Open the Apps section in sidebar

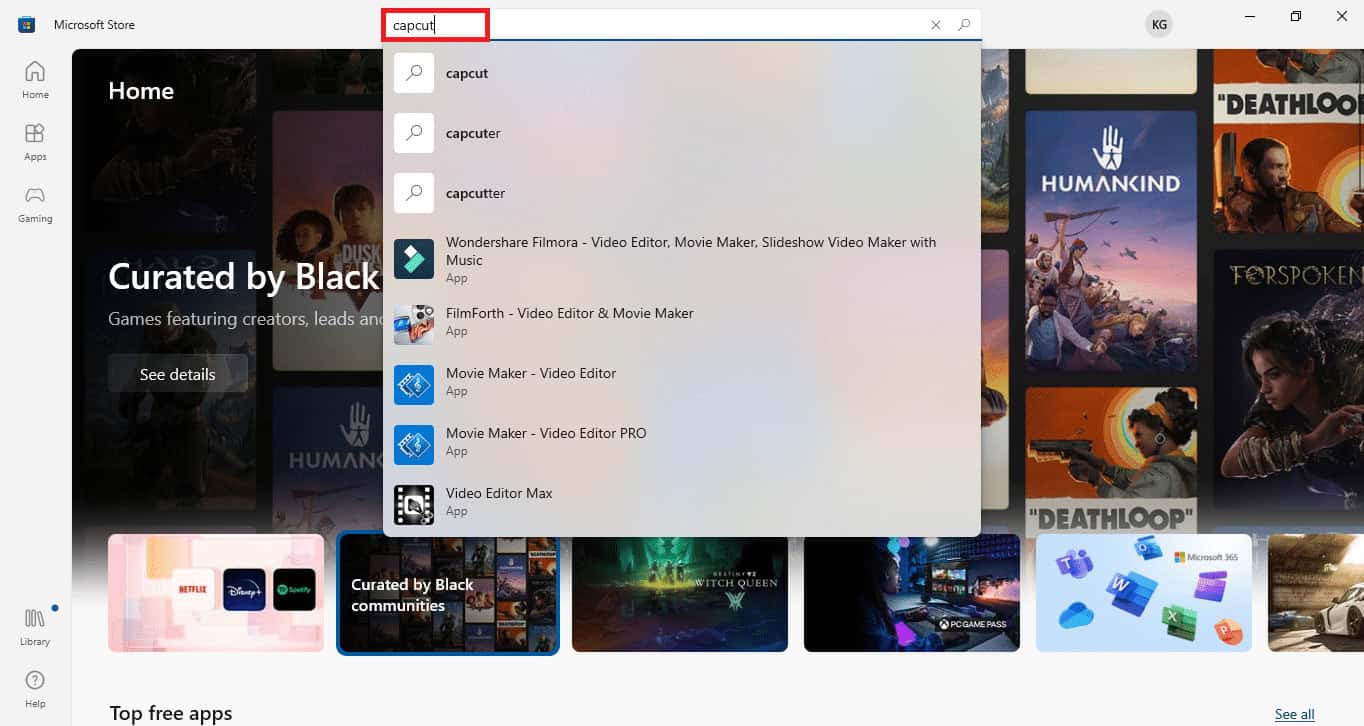coord(35,142)
